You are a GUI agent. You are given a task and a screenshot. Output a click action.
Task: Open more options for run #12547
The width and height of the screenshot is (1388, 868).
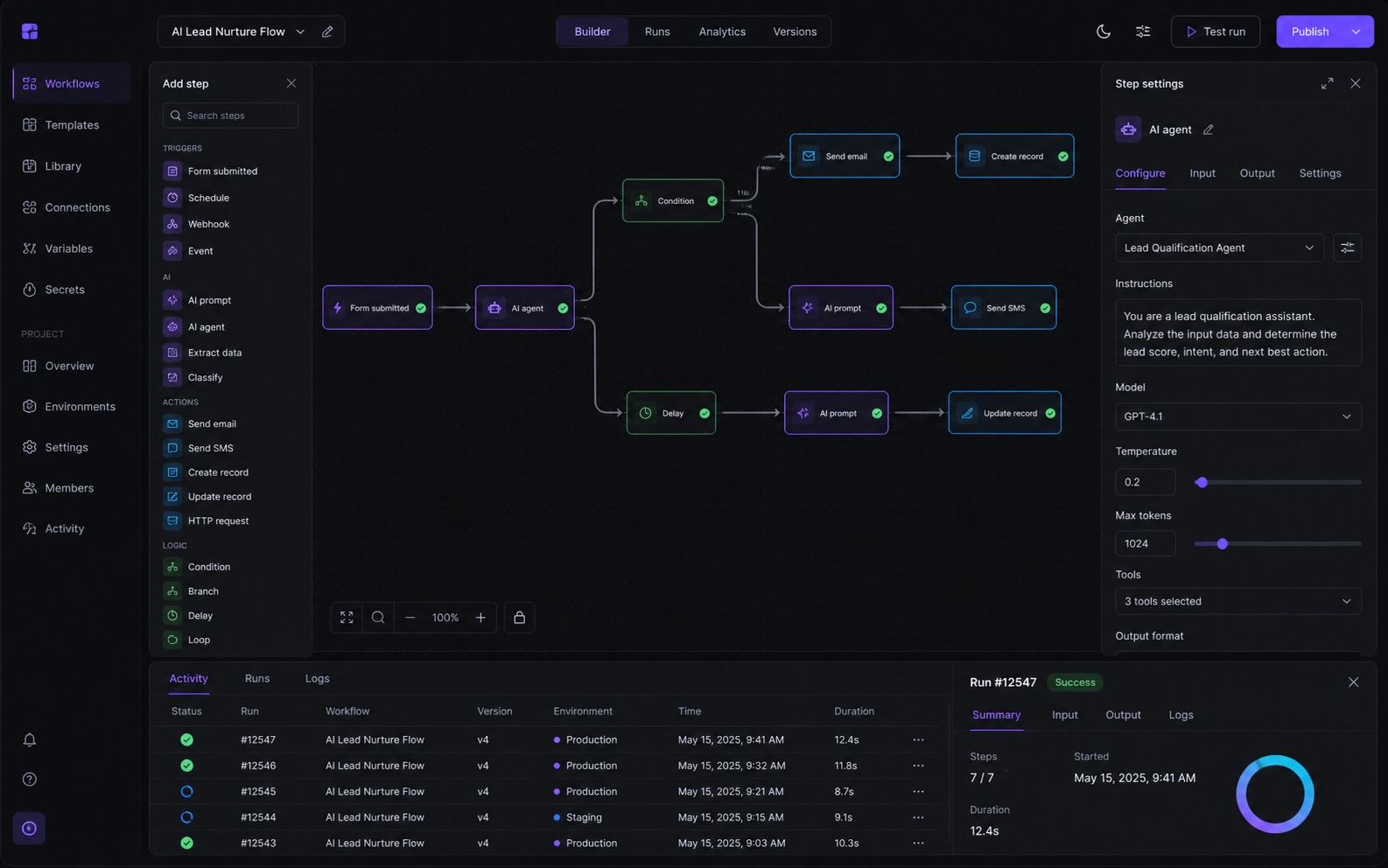(x=918, y=739)
